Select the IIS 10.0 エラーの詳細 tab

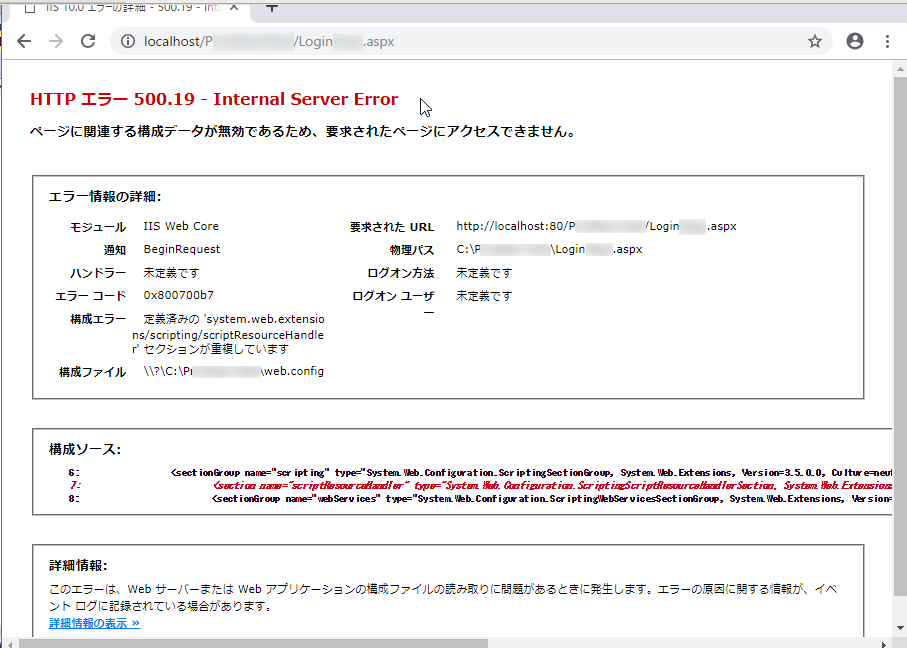pos(130,7)
